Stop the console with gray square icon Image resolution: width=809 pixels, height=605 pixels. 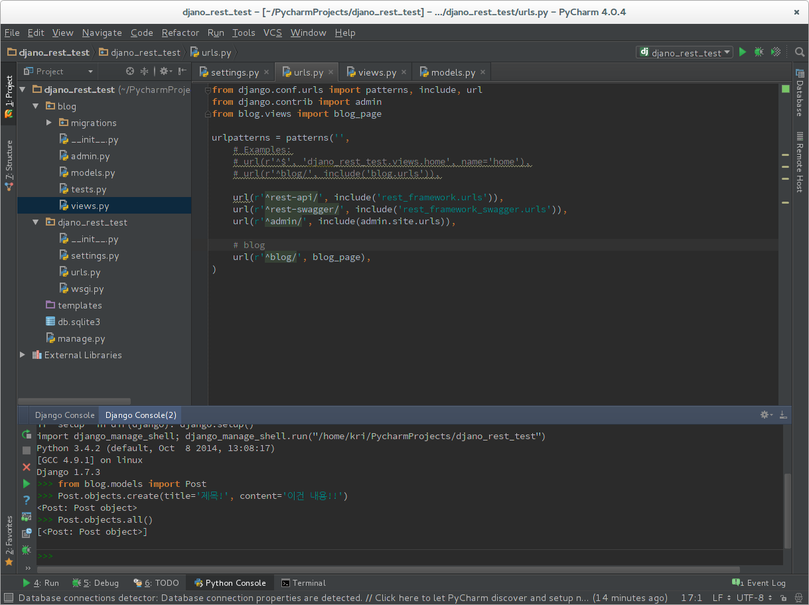point(26,450)
